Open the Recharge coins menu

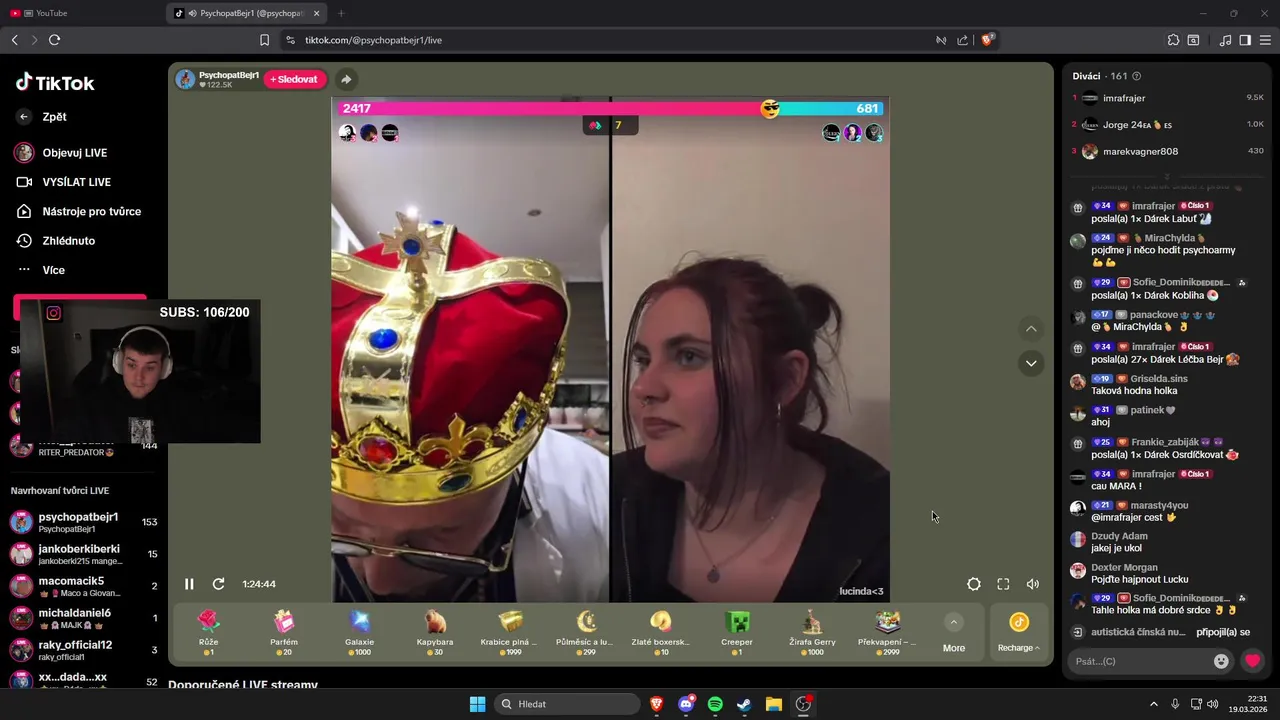click(1018, 633)
